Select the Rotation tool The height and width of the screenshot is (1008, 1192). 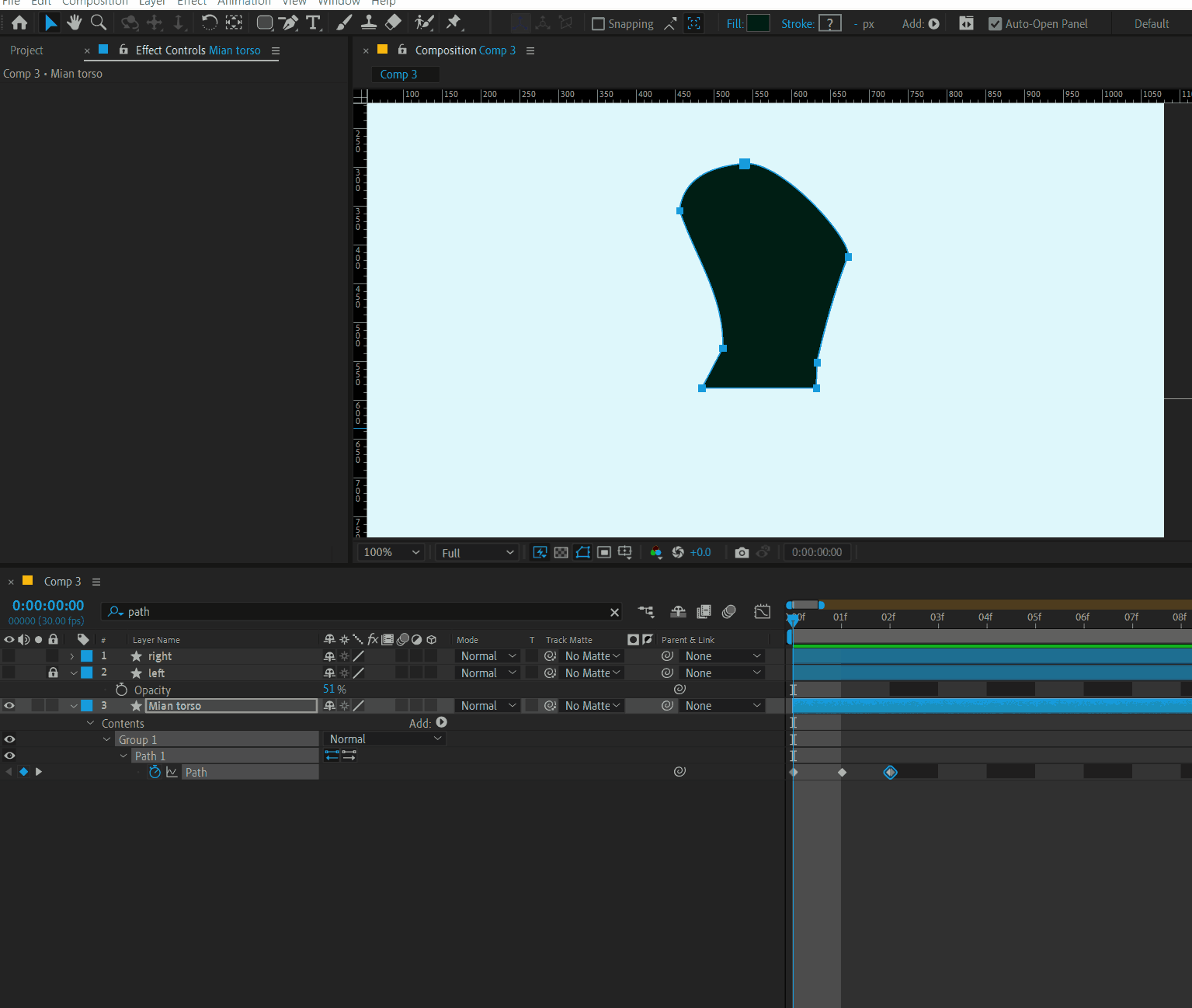pyautogui.click(x=210, y=23)
